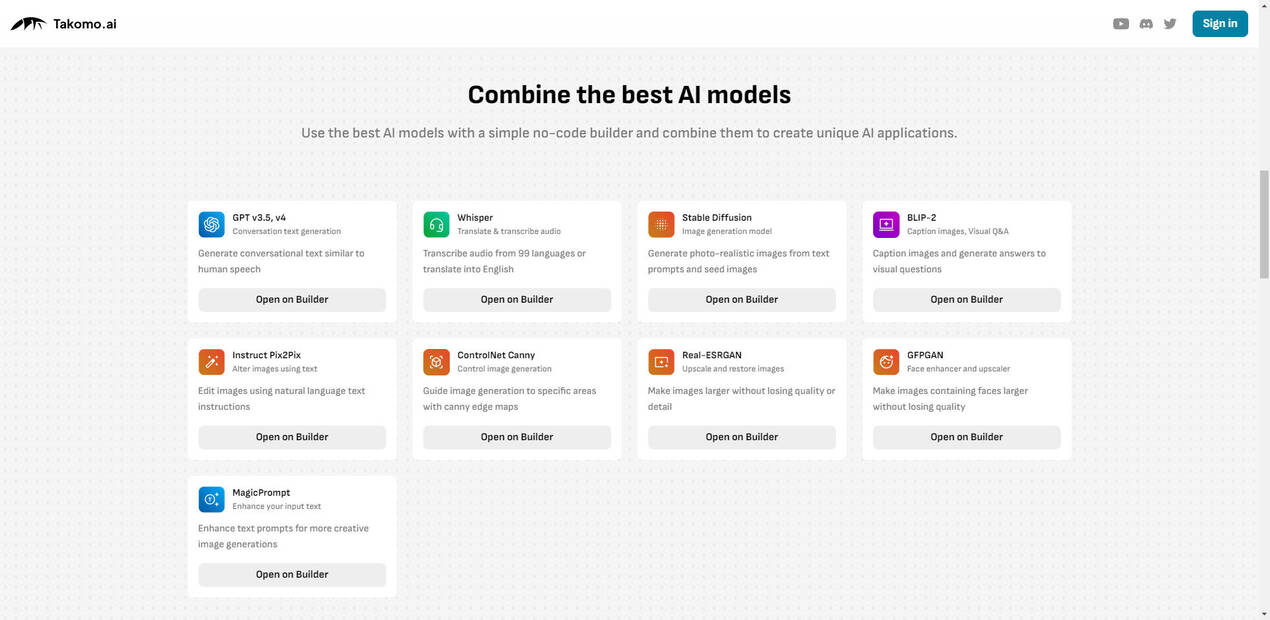This screenshot has width=1270, height=620.
Task: Open the Discord icon in header
Action: click(x=1146, y=24)
